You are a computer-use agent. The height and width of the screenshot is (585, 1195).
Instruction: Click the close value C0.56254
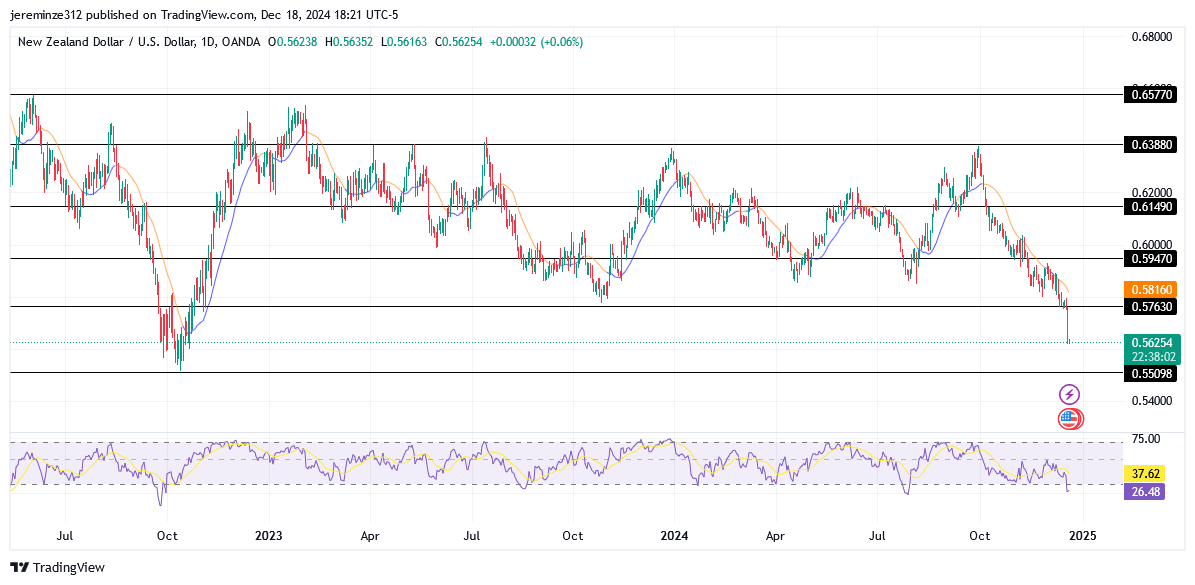458,43
